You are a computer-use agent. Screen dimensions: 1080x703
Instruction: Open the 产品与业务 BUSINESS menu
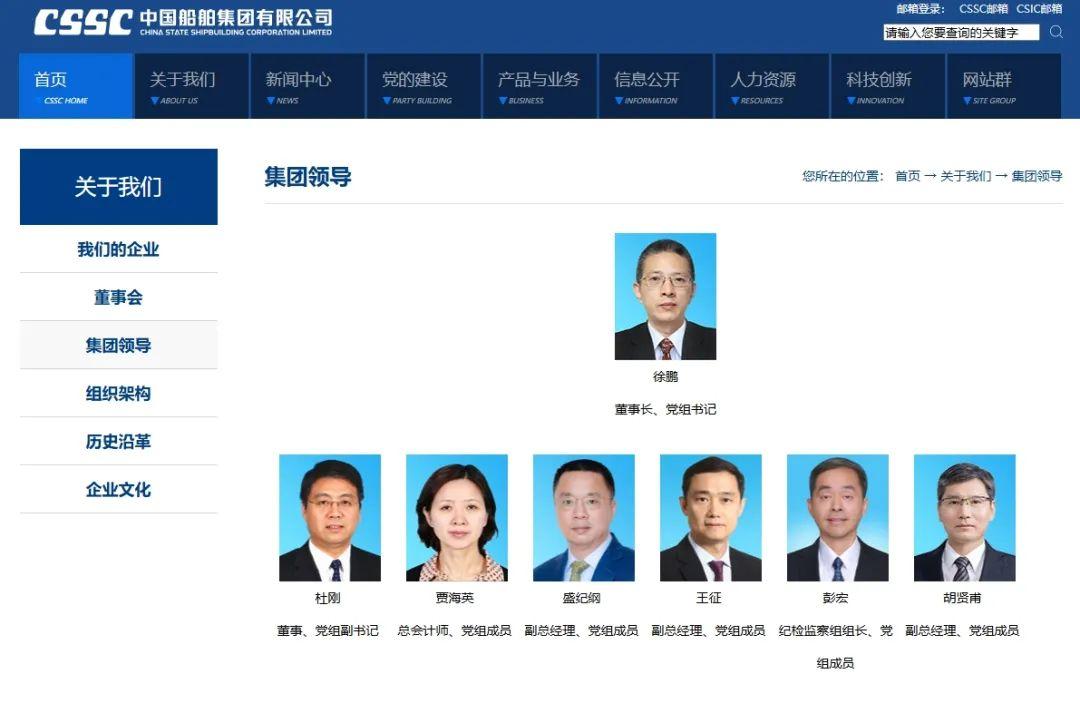pyautogui.click(x=539, y=86)
